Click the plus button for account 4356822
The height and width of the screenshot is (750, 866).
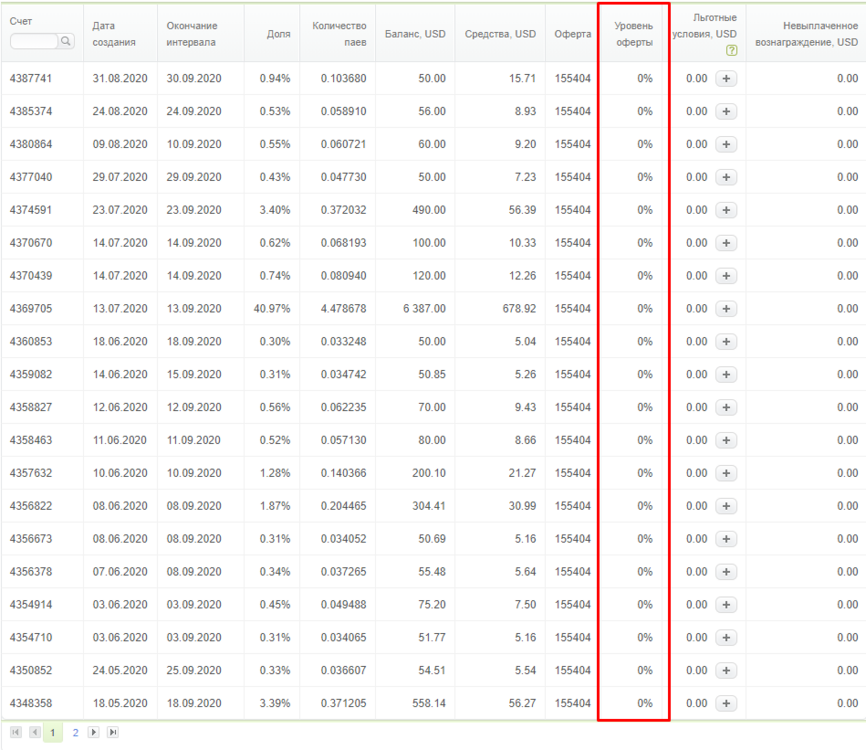(x=726, y=506)
